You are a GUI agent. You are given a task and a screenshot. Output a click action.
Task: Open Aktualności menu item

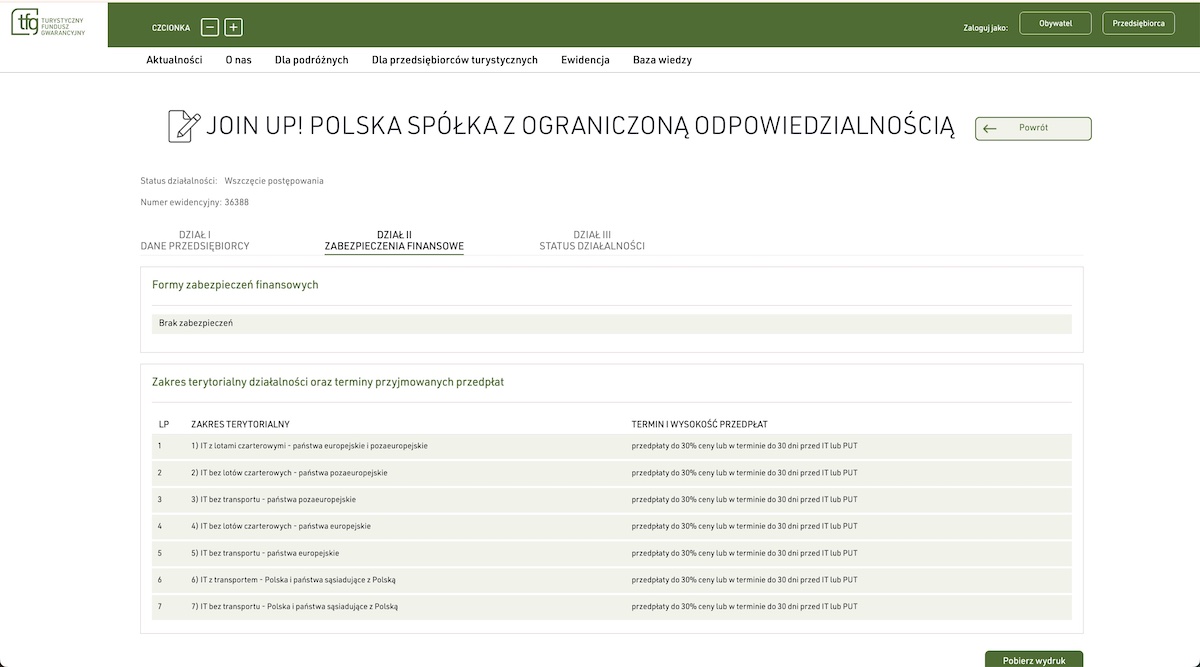(174, 60)
